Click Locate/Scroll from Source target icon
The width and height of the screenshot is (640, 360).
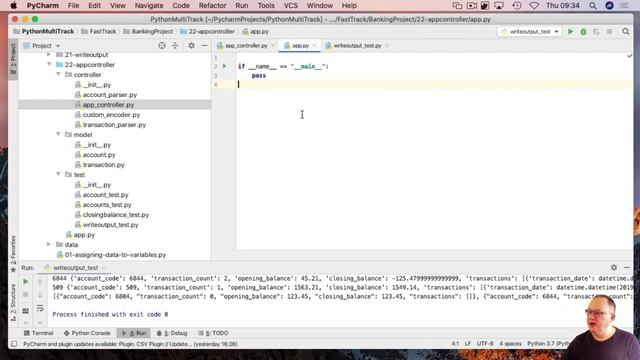click(162, 46)
